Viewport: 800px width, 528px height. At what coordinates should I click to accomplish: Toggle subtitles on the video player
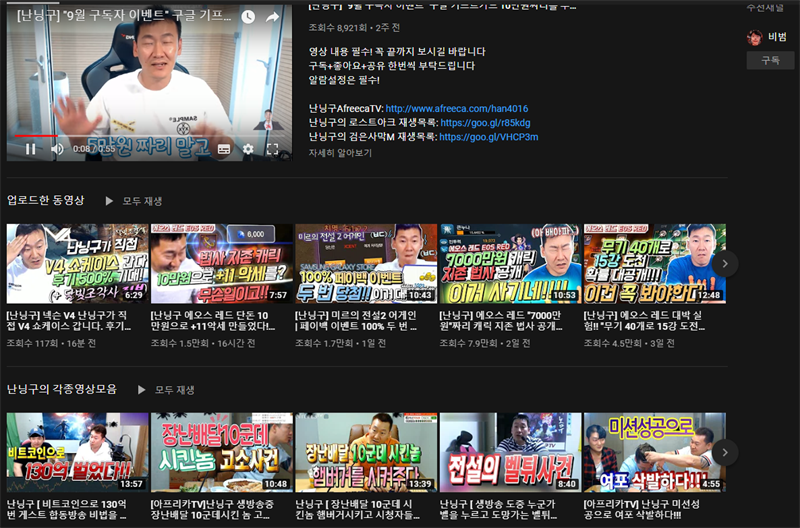tap(223, 149)
